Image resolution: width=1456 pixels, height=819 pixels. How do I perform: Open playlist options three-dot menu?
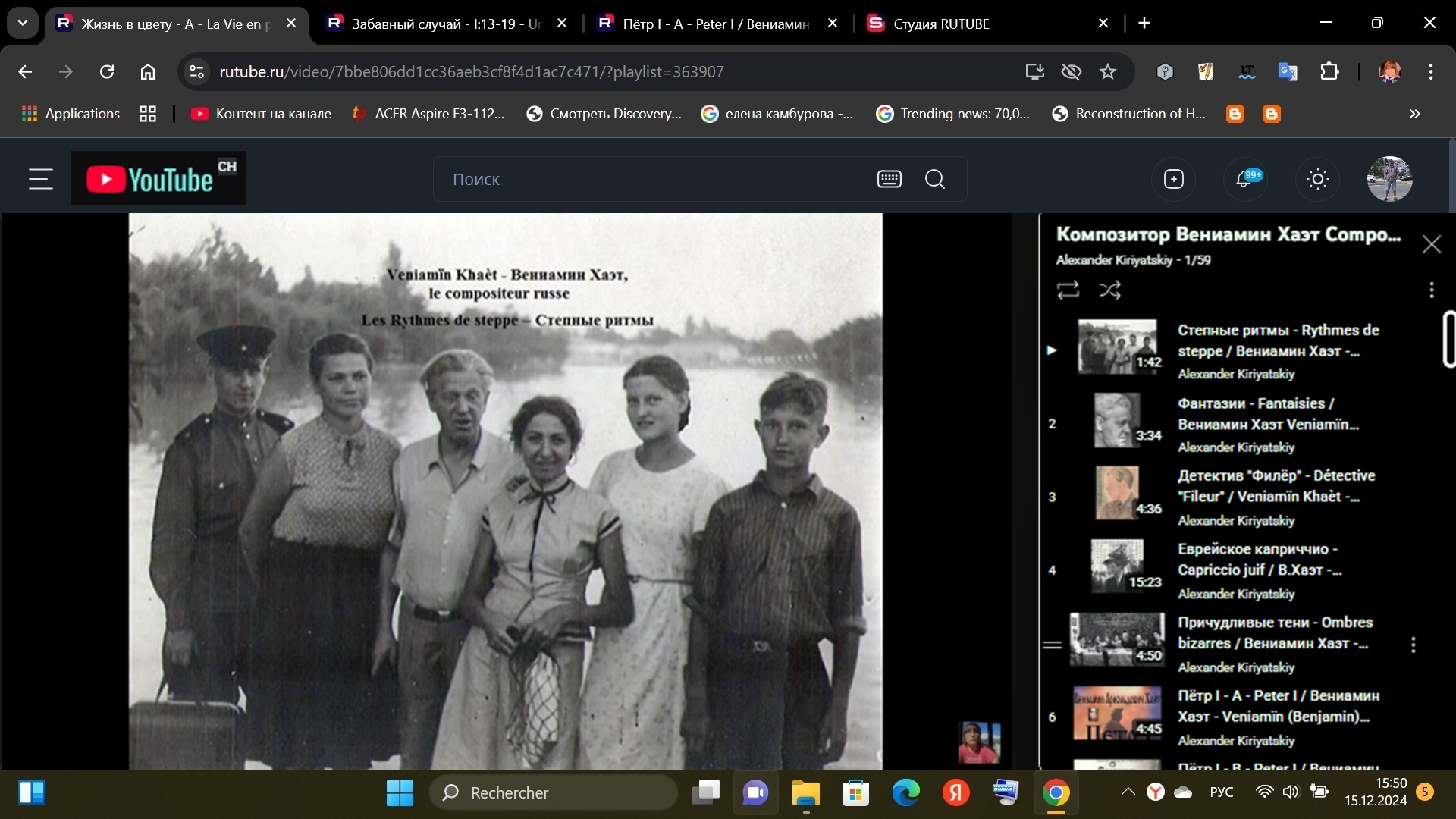coord(1431,290)
